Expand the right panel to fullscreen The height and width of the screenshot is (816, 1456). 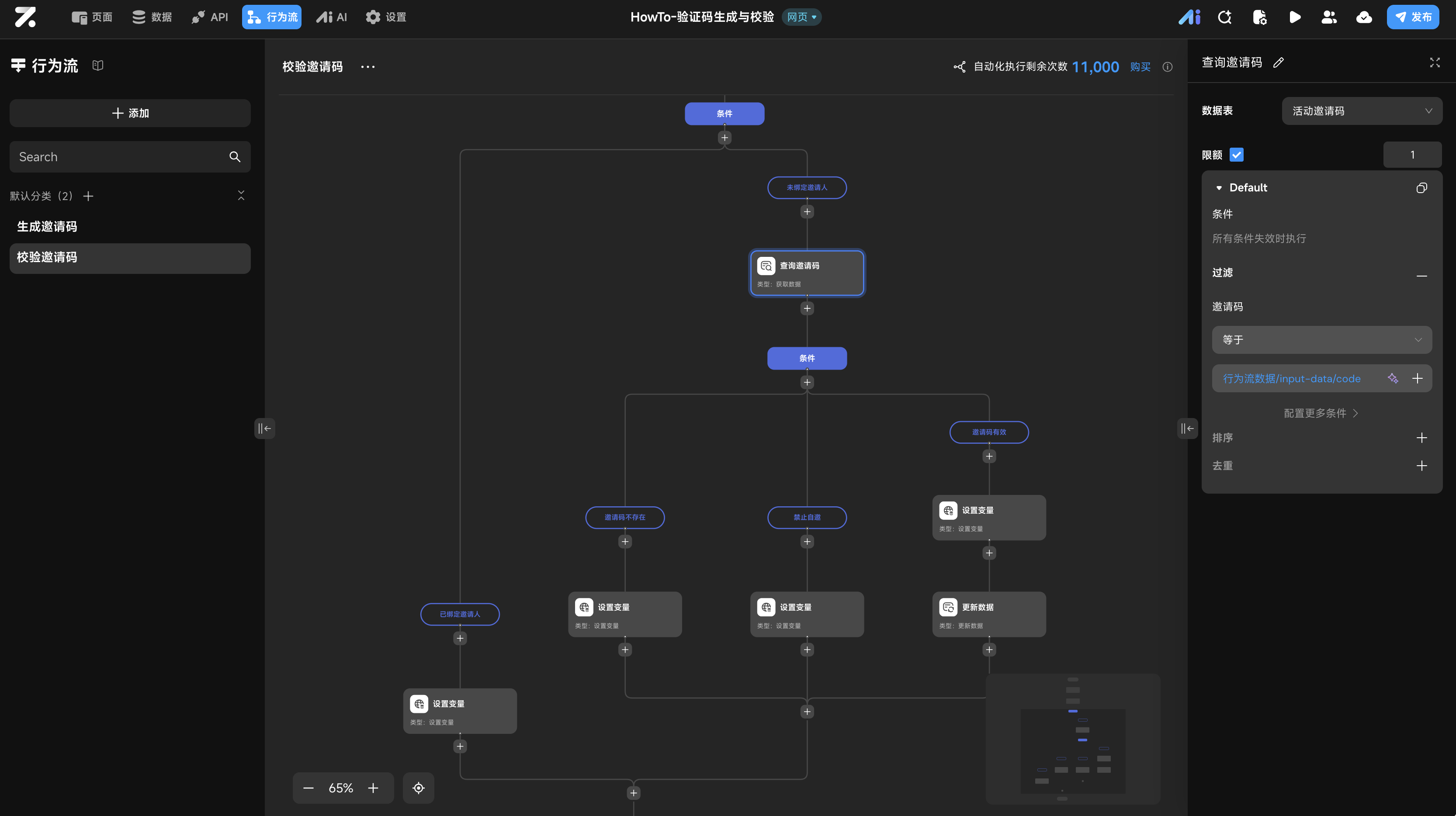(x=1435, y=63)
